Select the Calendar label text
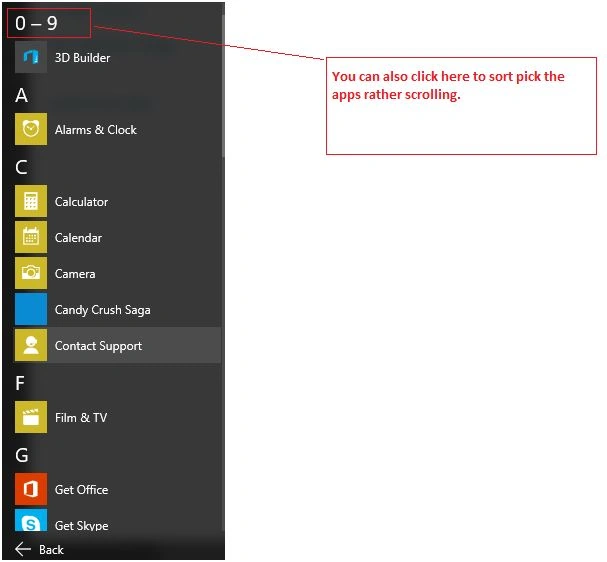 click(78, 238)
